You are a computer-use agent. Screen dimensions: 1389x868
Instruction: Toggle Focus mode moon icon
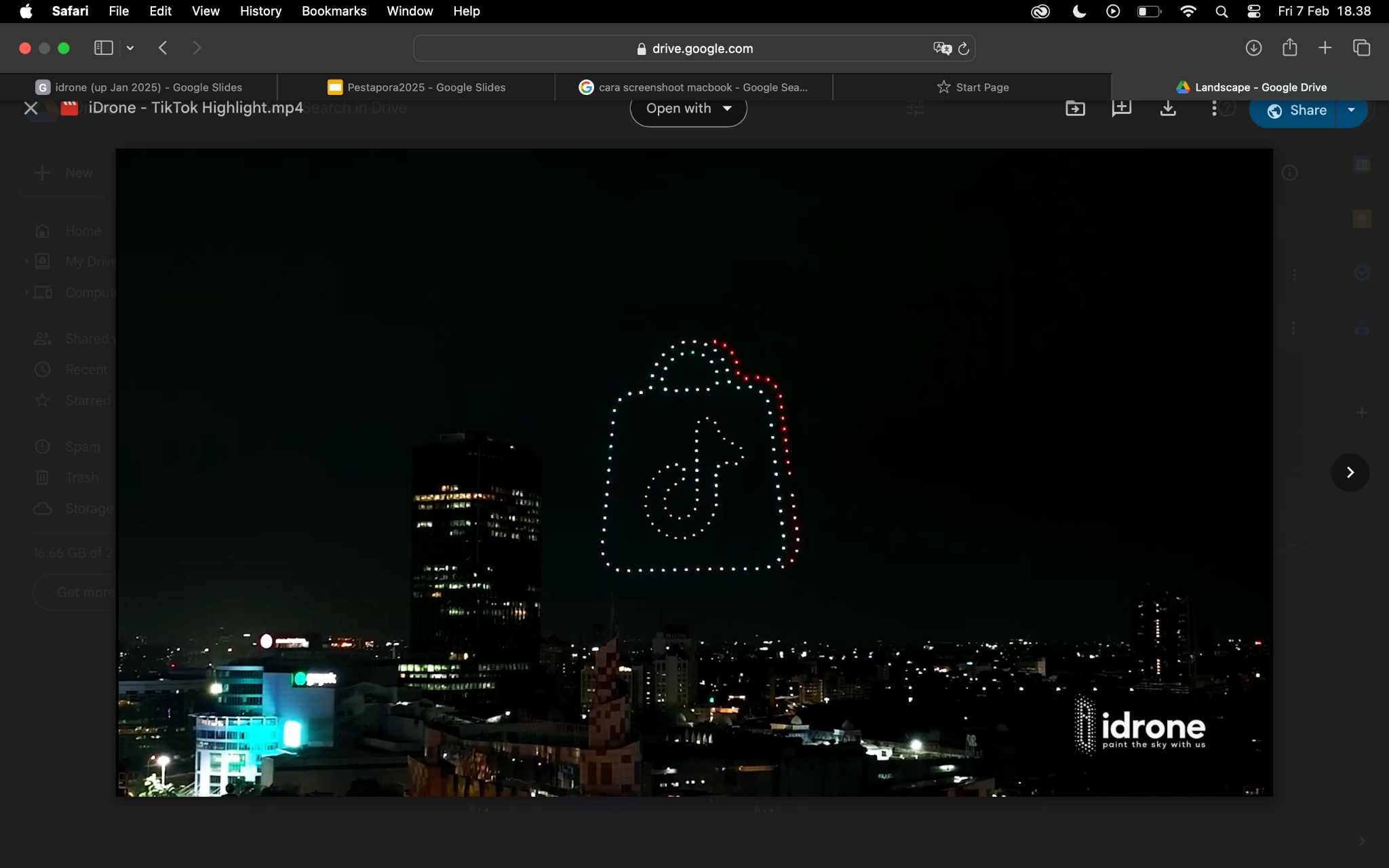pyautogui.click(x=1079, y=11)
